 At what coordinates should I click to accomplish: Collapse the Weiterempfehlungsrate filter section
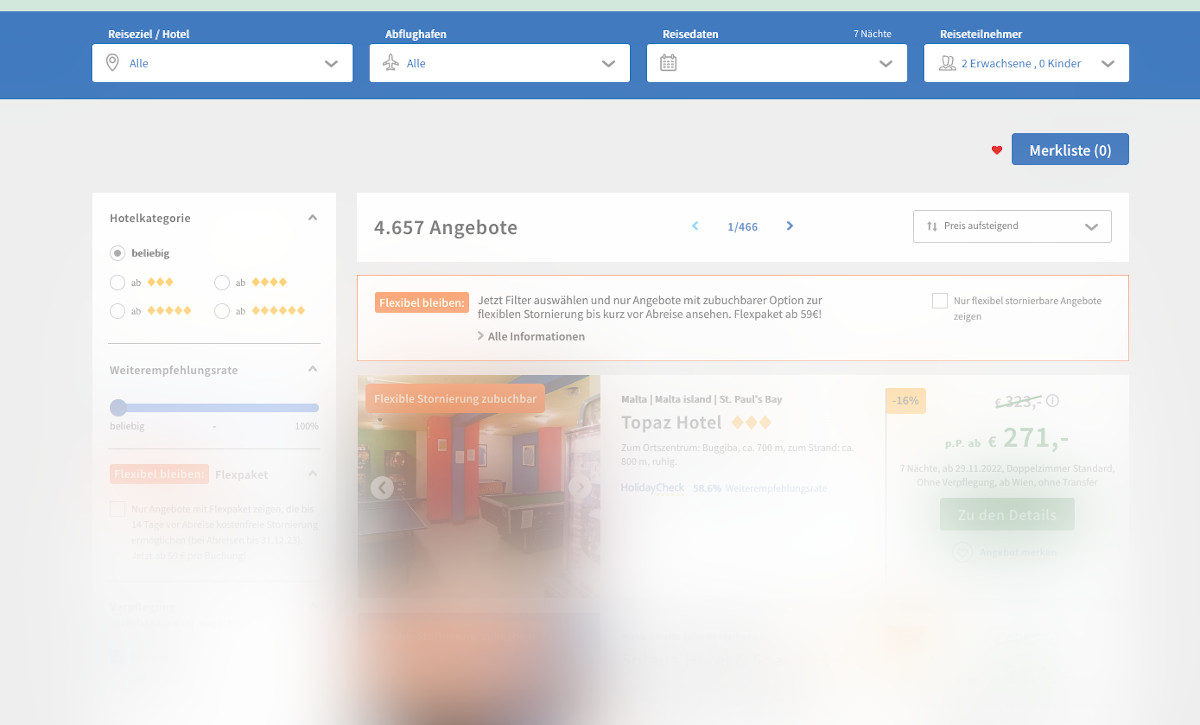coord(312,369)
